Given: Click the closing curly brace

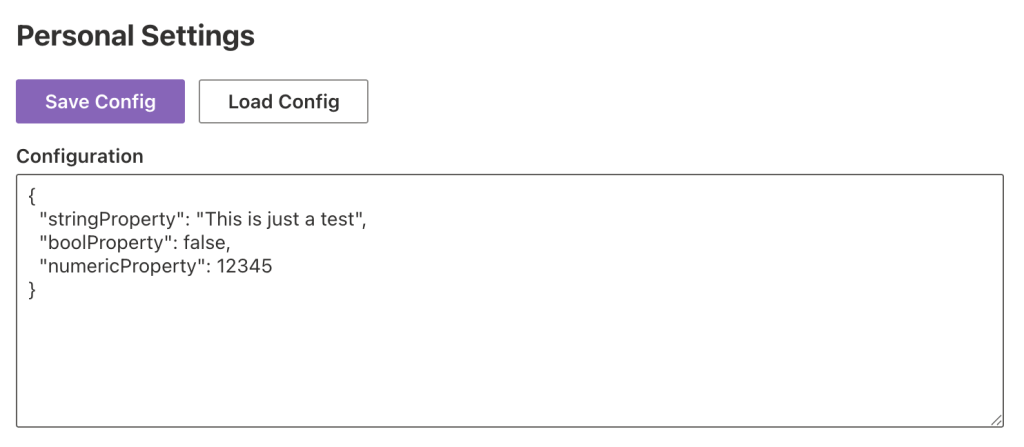Looking at the screenshot, I should [x=33, y=290].
